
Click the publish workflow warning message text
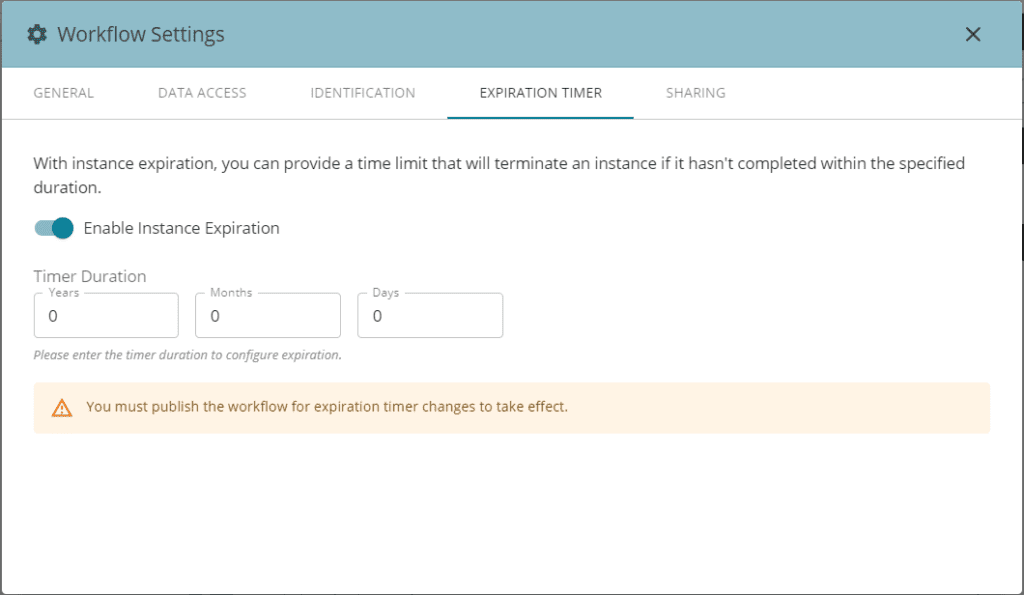pyautogui.click(x=327, y=407)
